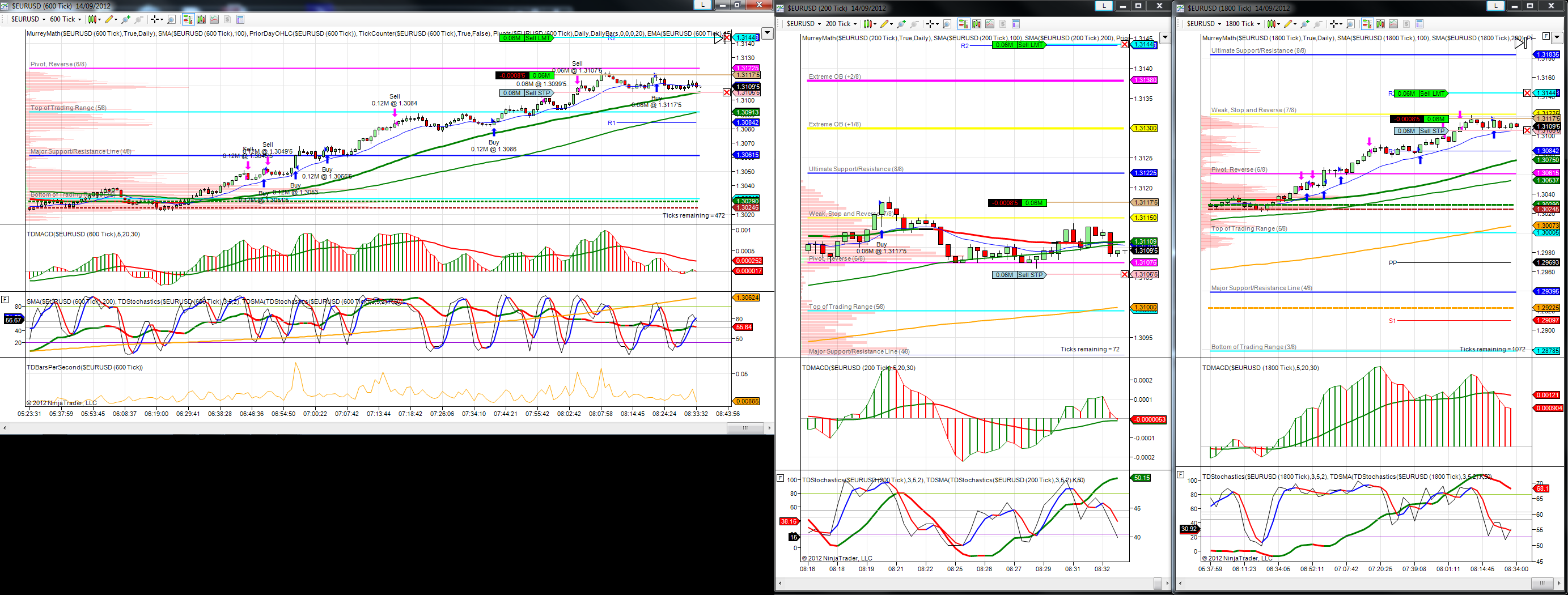The image size is (1568, 595).
Task: Open Properties icon in 1800 Tick window
Action: pos(1419,24)
